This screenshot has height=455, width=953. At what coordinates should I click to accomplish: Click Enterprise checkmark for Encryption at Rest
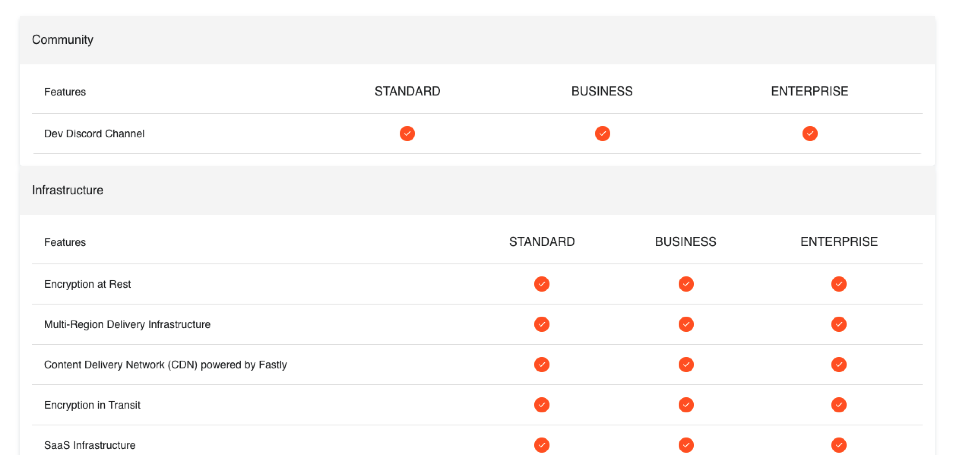point(839,284)
